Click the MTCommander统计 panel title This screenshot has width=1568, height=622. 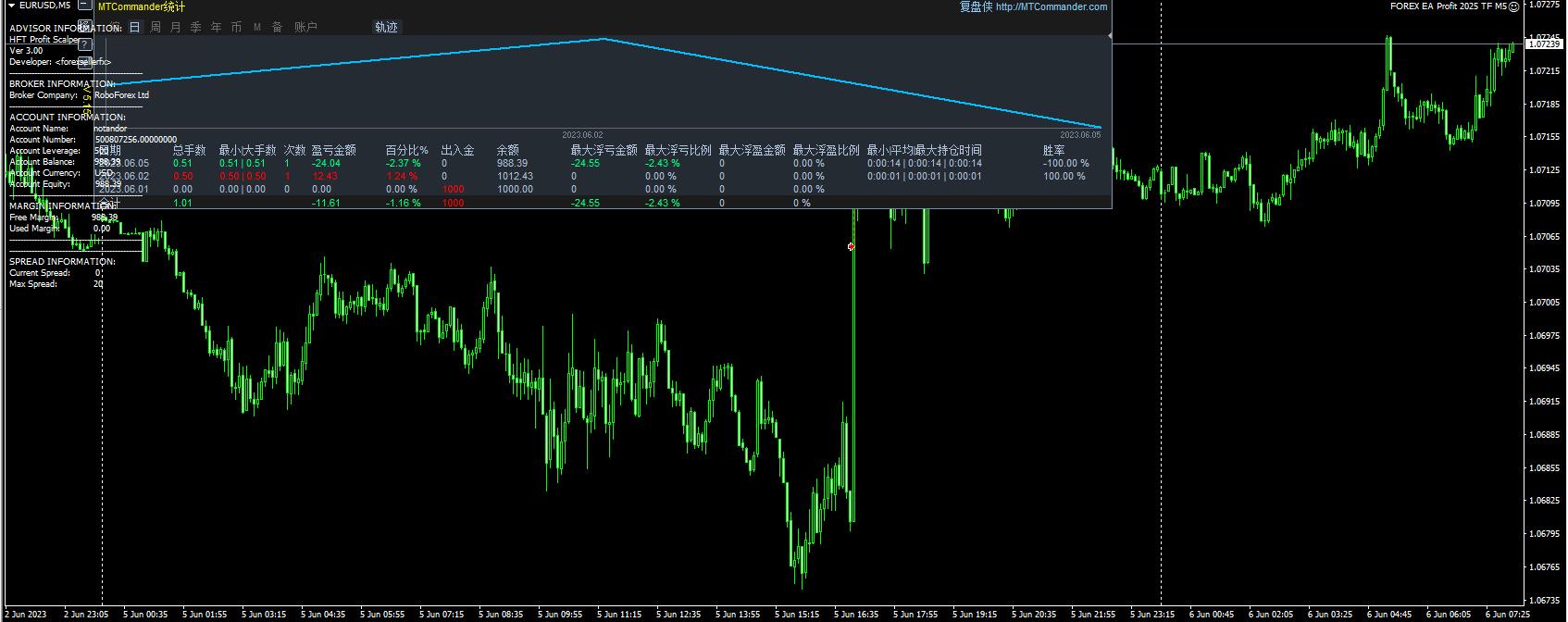point(142,6)
